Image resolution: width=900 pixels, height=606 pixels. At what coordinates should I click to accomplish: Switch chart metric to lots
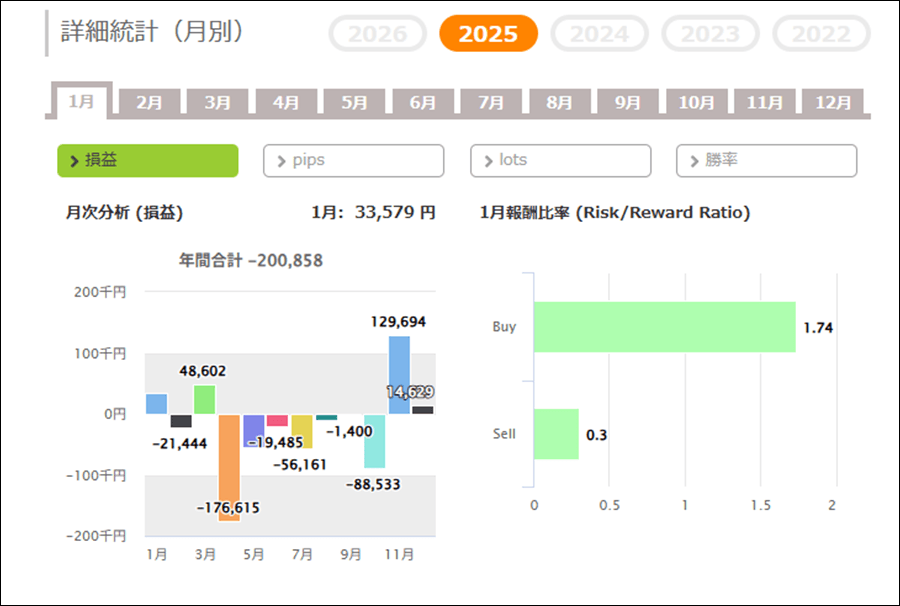click(560, 161)
